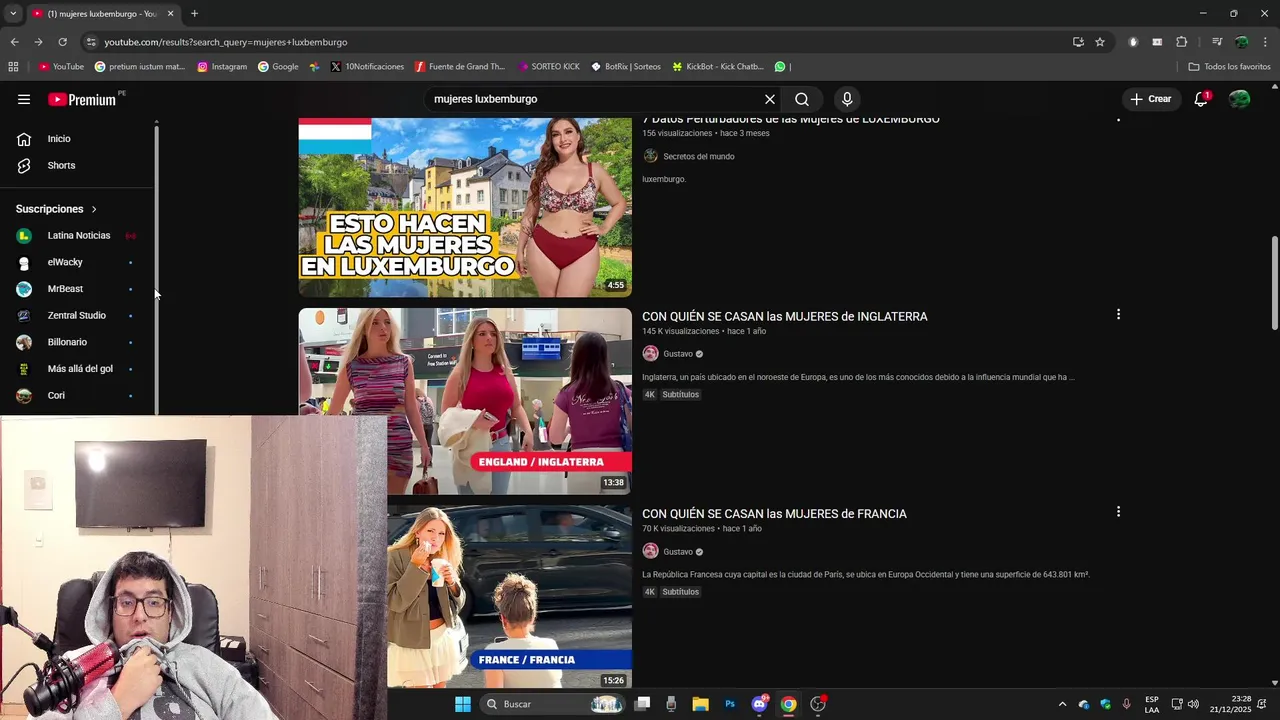The height and width of the screenshot is (720, 1280).
Task: Click install app icon in address bar
Action: click(x=1078, y=42)
